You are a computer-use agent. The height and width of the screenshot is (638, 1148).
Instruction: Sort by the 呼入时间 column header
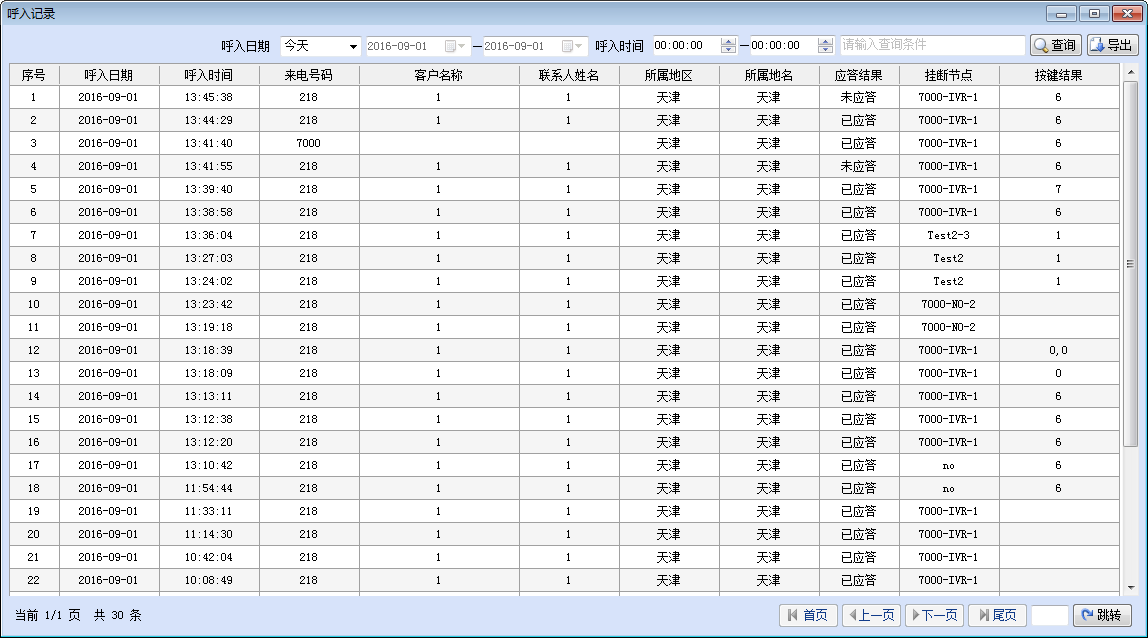coord(208,75)
